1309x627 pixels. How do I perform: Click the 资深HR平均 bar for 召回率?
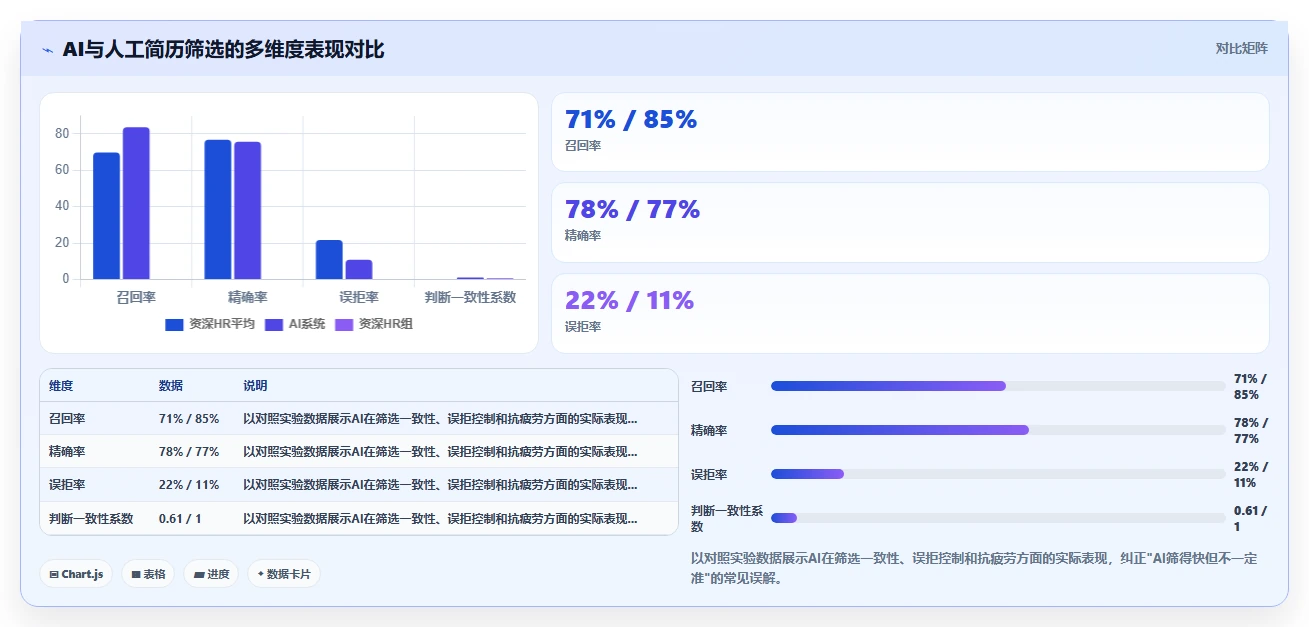(106, 216)
